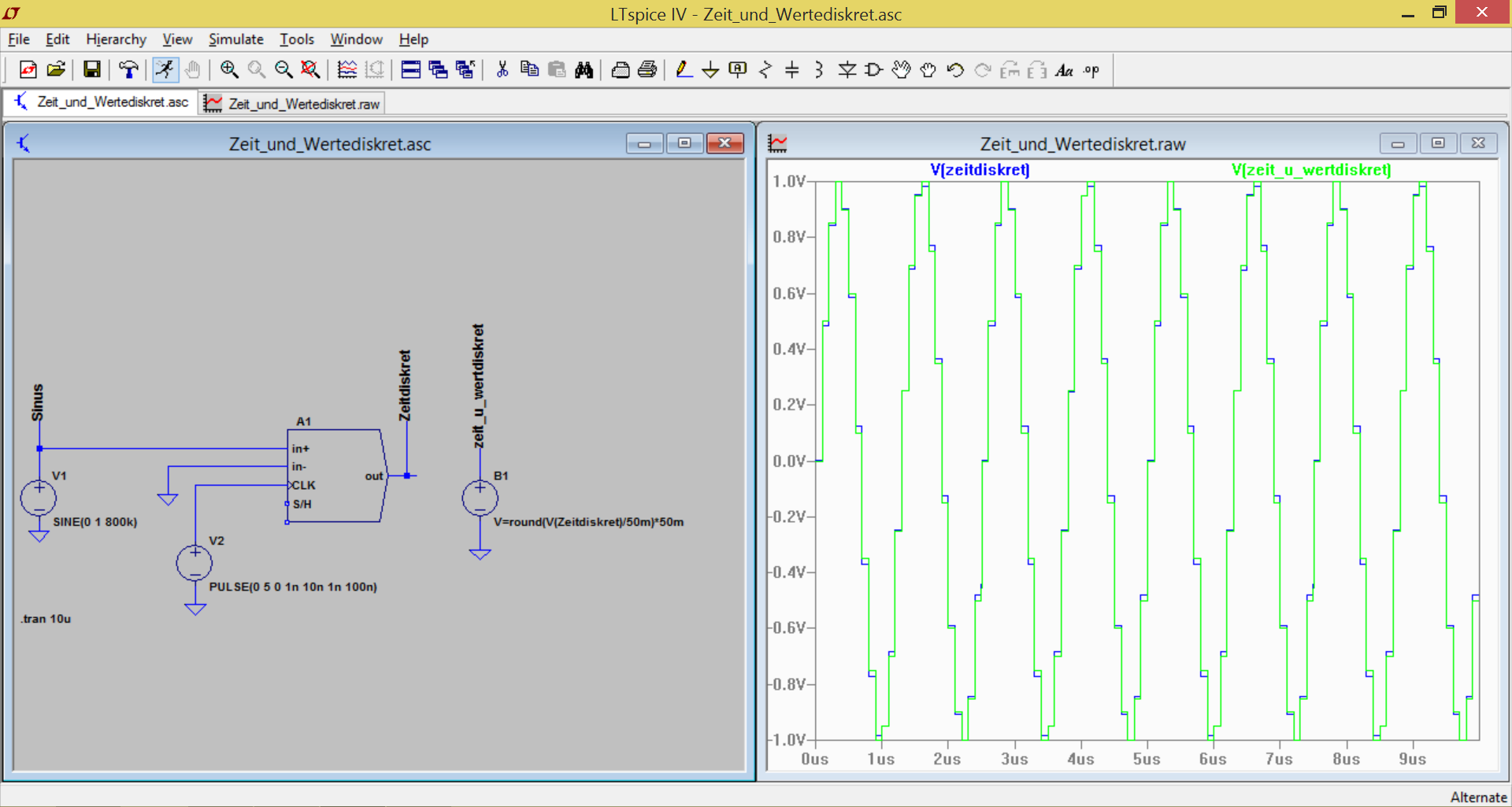Save the schematic with the floppy icon

click(92, 70)
